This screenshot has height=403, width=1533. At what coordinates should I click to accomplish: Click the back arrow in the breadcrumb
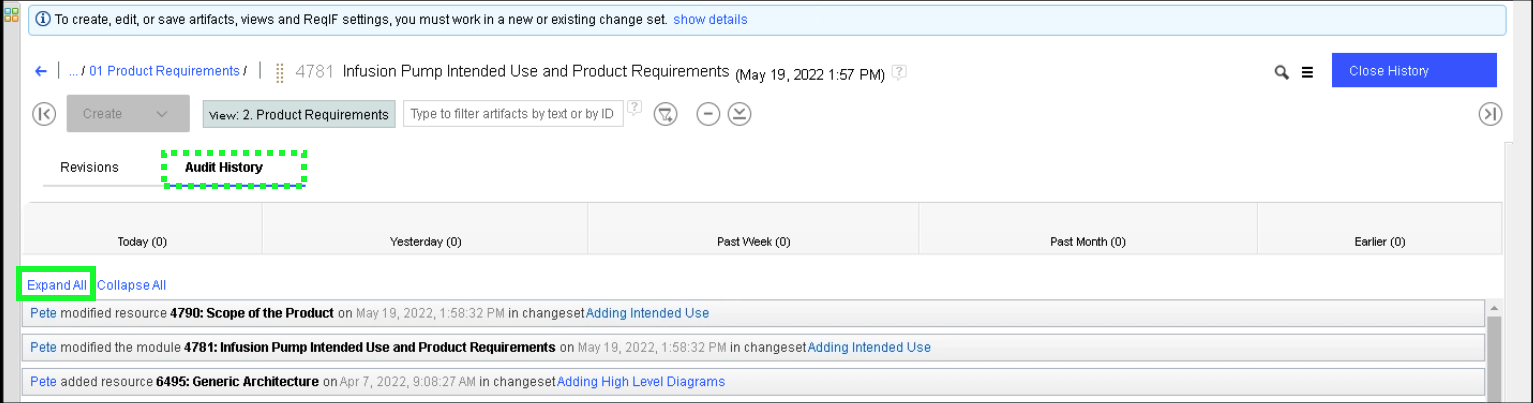(x=41, y=71)
